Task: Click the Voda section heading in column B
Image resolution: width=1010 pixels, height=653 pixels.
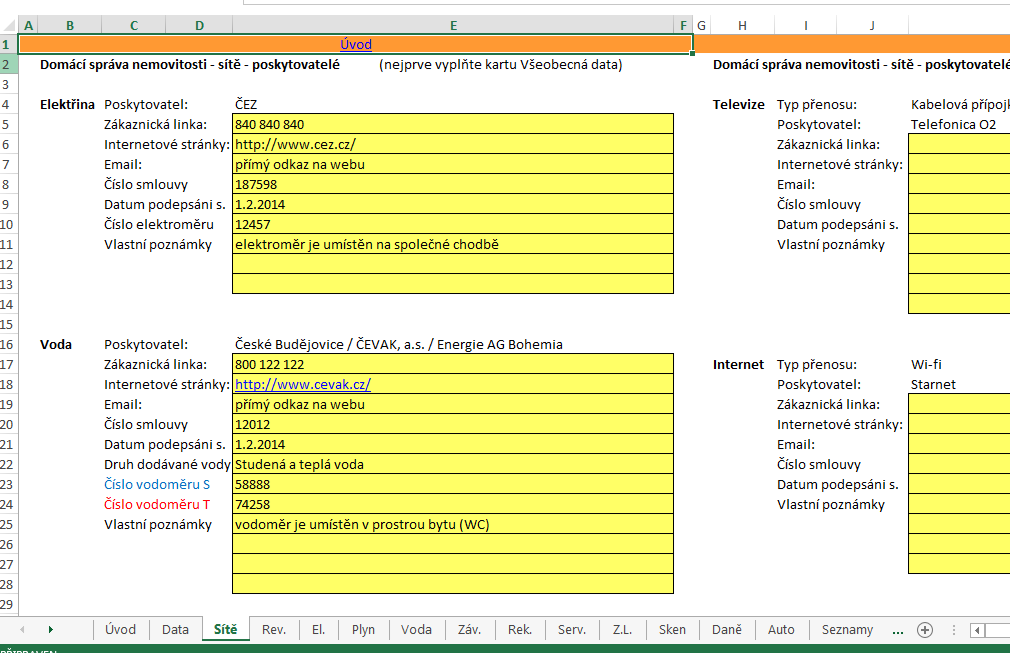Action: (56, 345)
